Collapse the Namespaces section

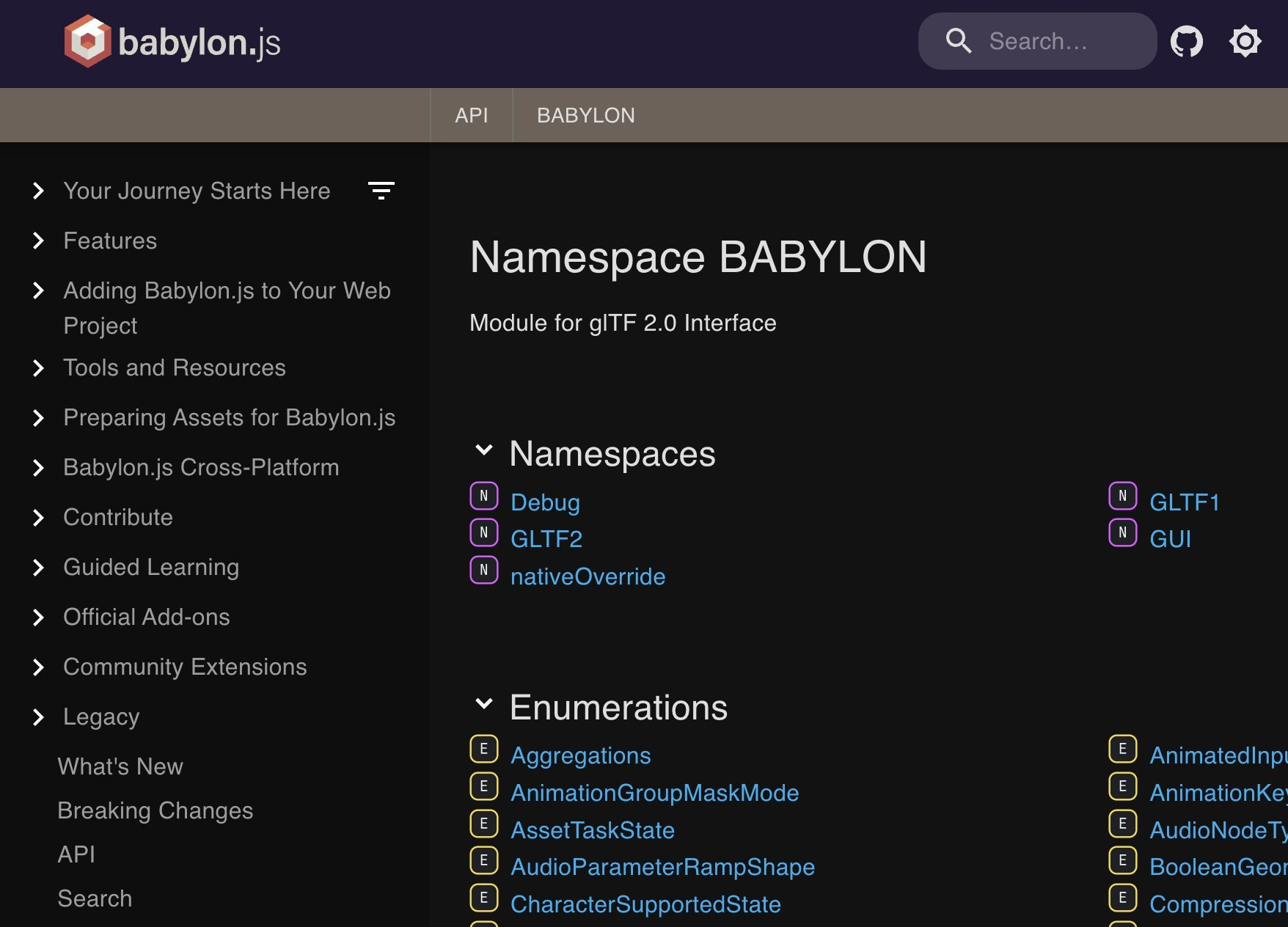point(483,450)
